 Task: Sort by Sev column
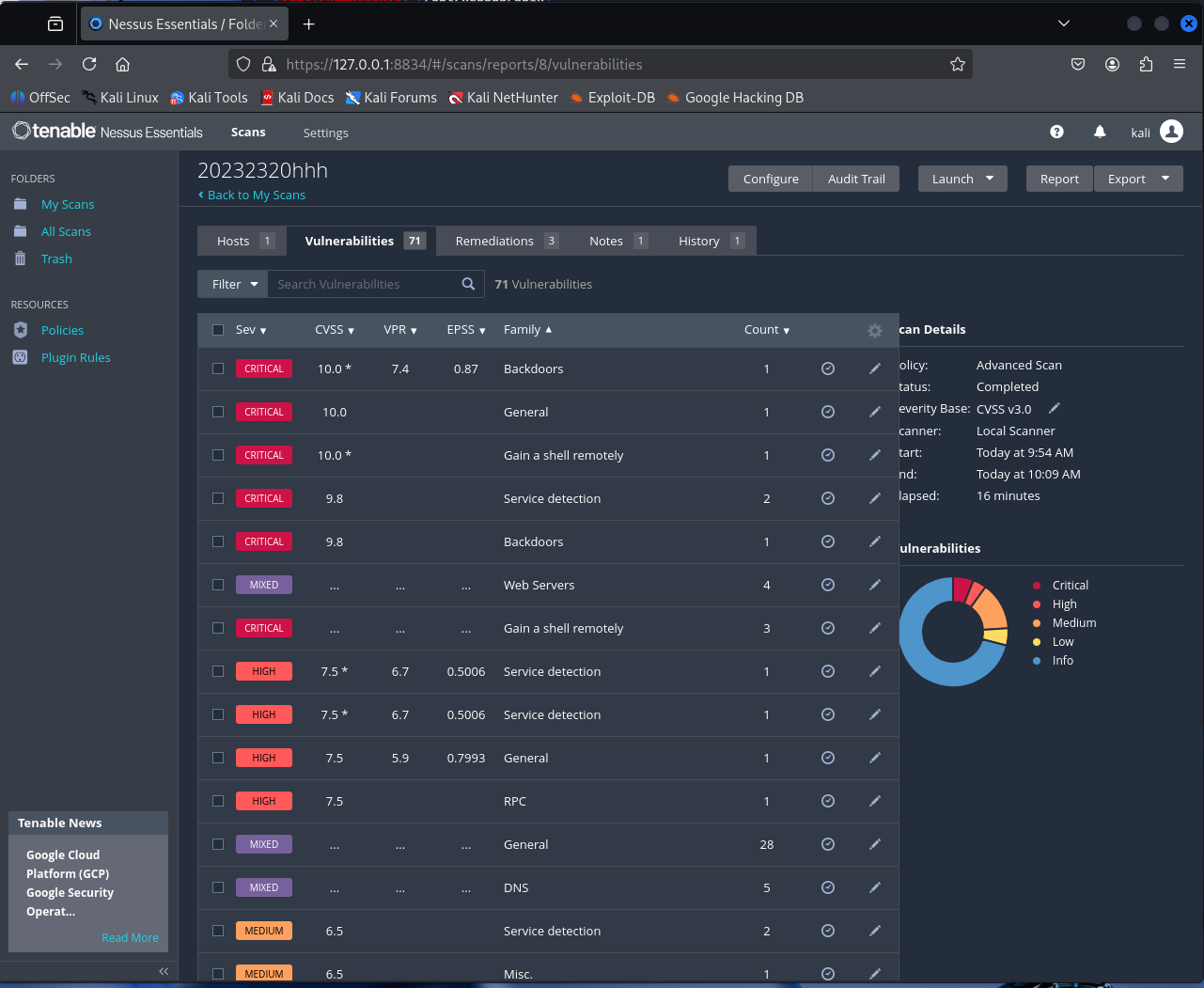click(251, 330)
